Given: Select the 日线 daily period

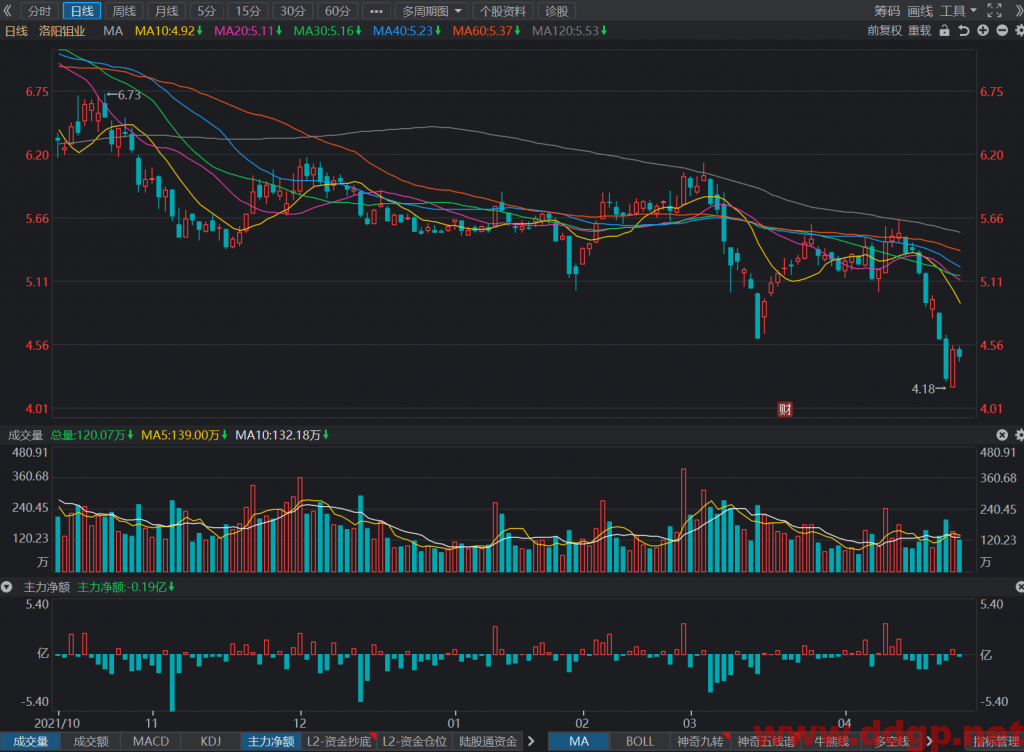Looking at the screenshot, I should pos(82,11).
